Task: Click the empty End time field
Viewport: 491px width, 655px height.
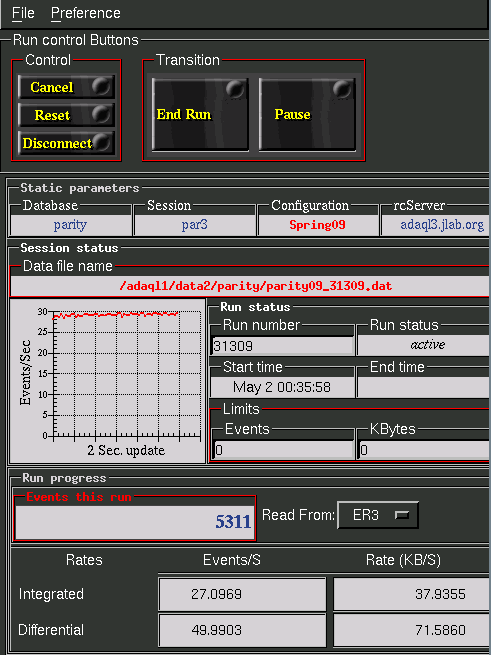Action: pos(424,387)
